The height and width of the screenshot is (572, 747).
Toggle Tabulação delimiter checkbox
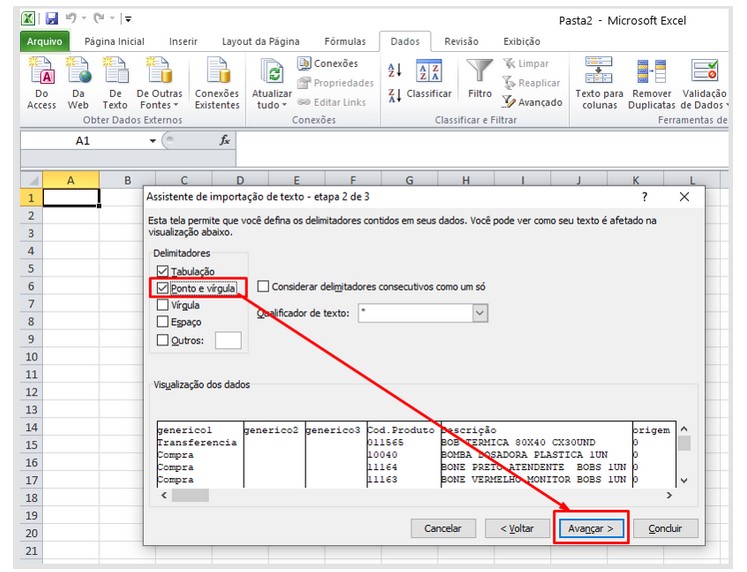coord(162,271)
